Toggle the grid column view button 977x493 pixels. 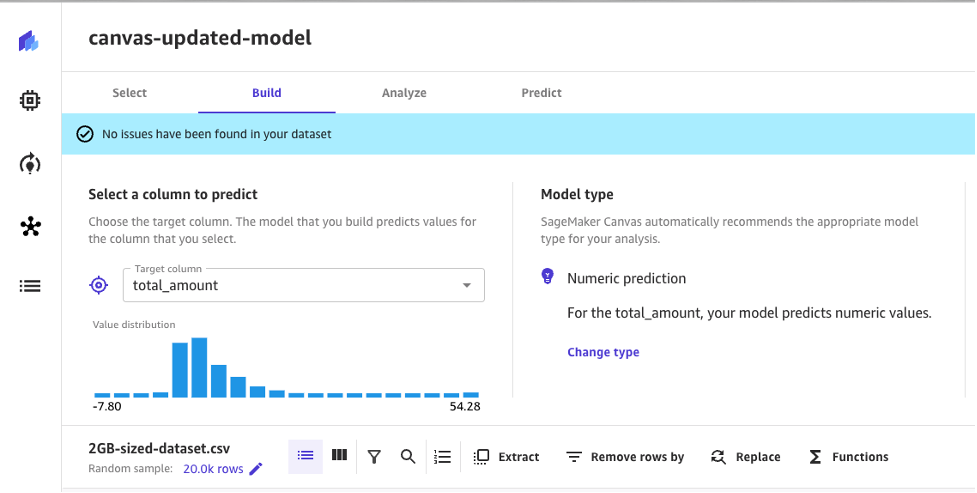(339, 456)
